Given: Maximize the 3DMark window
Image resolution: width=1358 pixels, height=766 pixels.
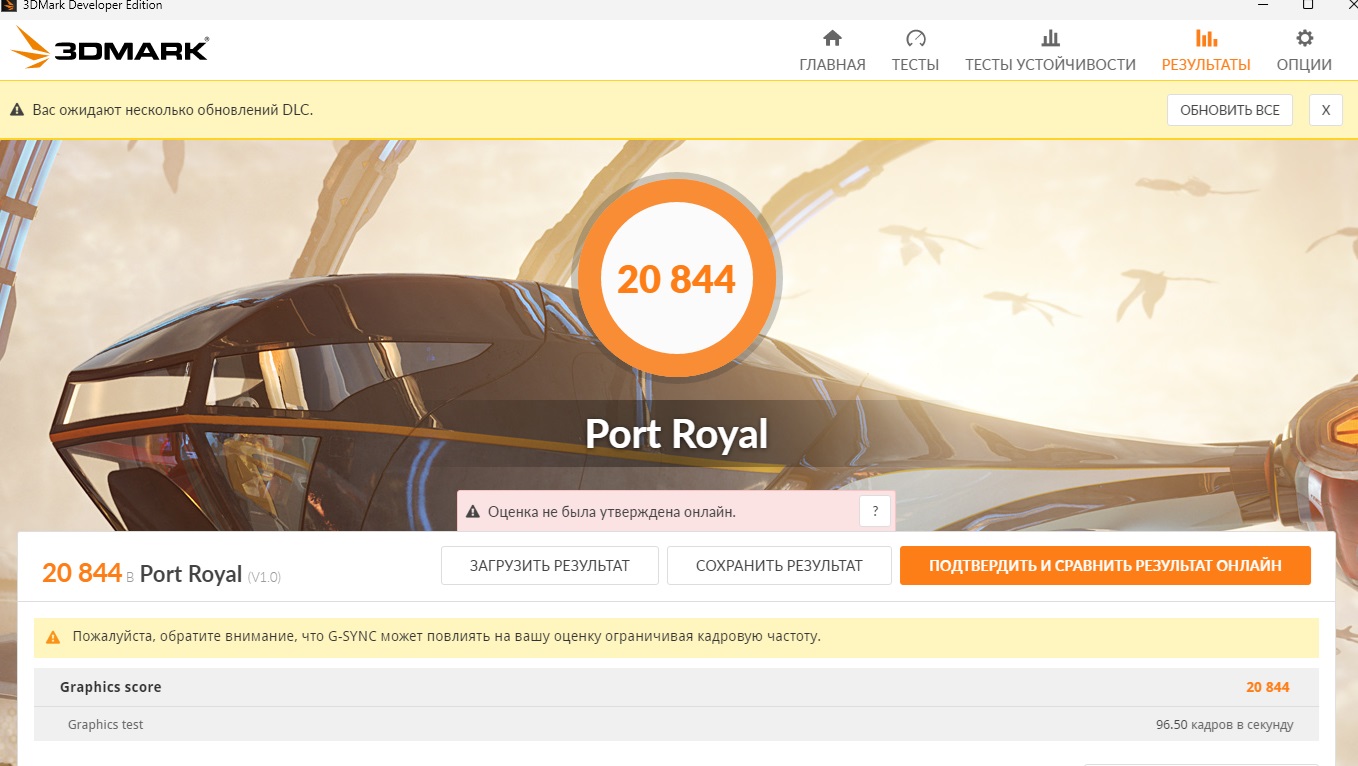Looking at the screenshot, I should tap(1307, 6).
